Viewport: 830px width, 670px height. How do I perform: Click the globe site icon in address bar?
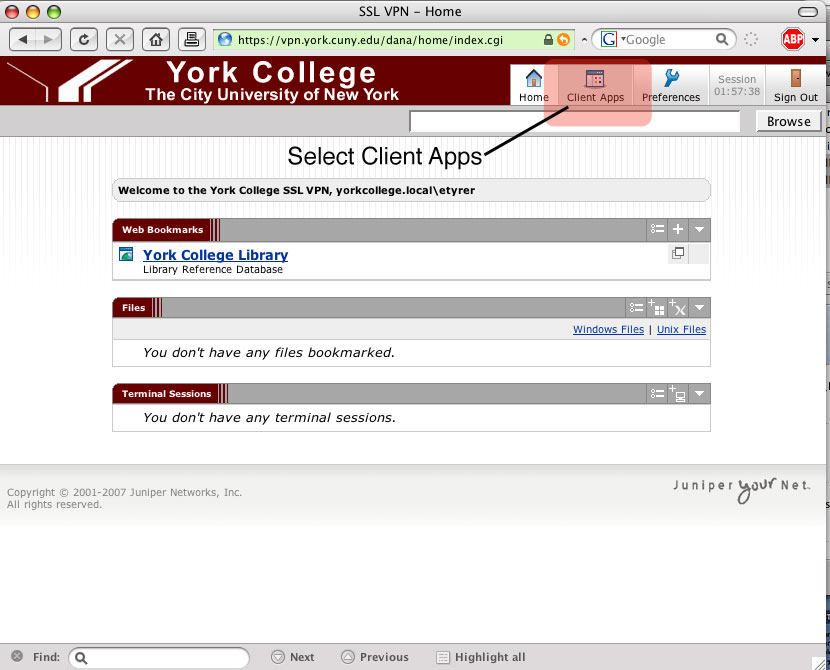(225, 40)
